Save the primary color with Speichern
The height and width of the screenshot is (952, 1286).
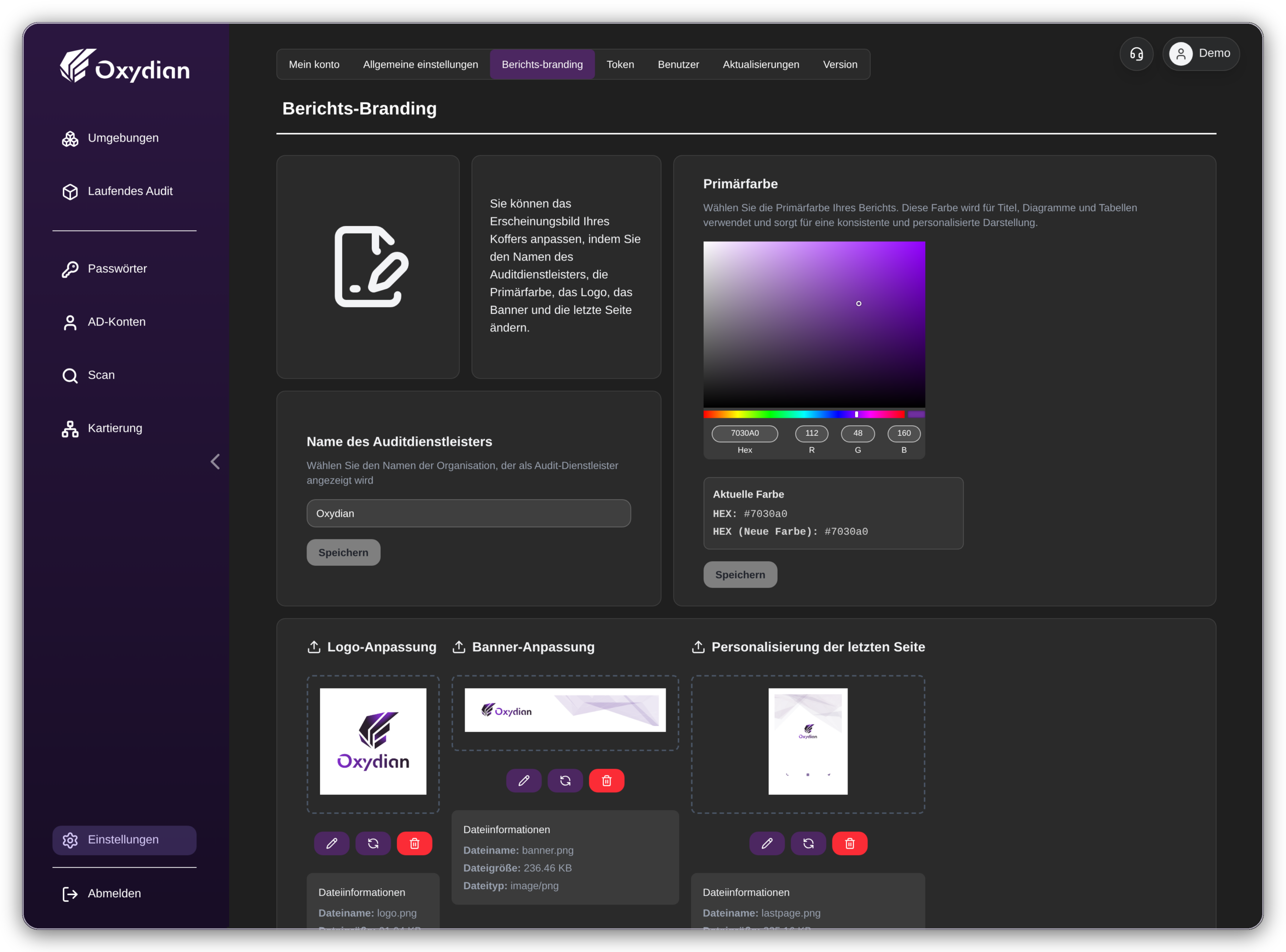point(740,574)
